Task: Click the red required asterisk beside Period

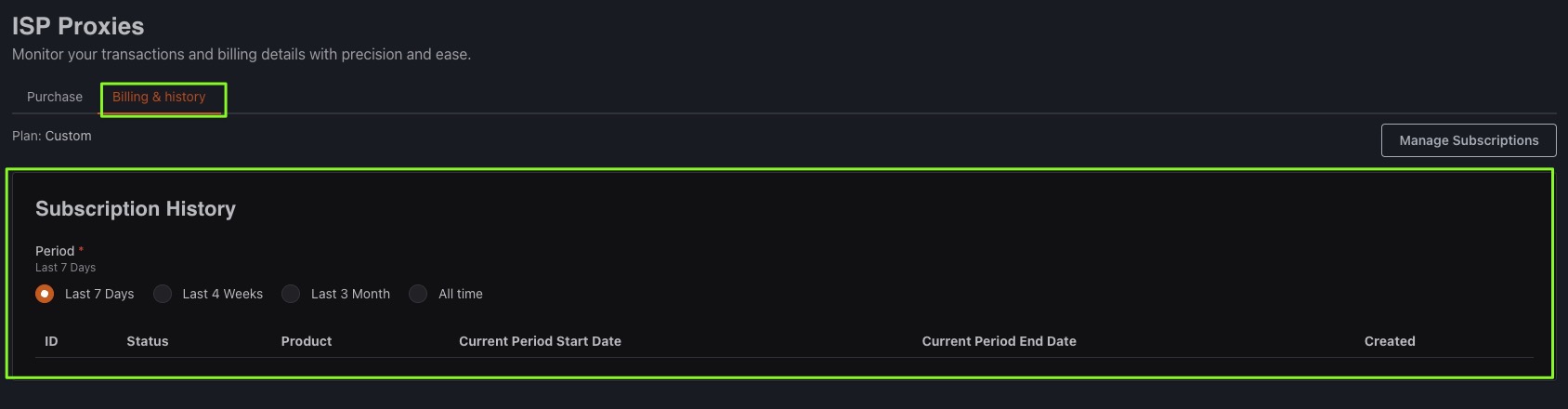Action: 82,250
